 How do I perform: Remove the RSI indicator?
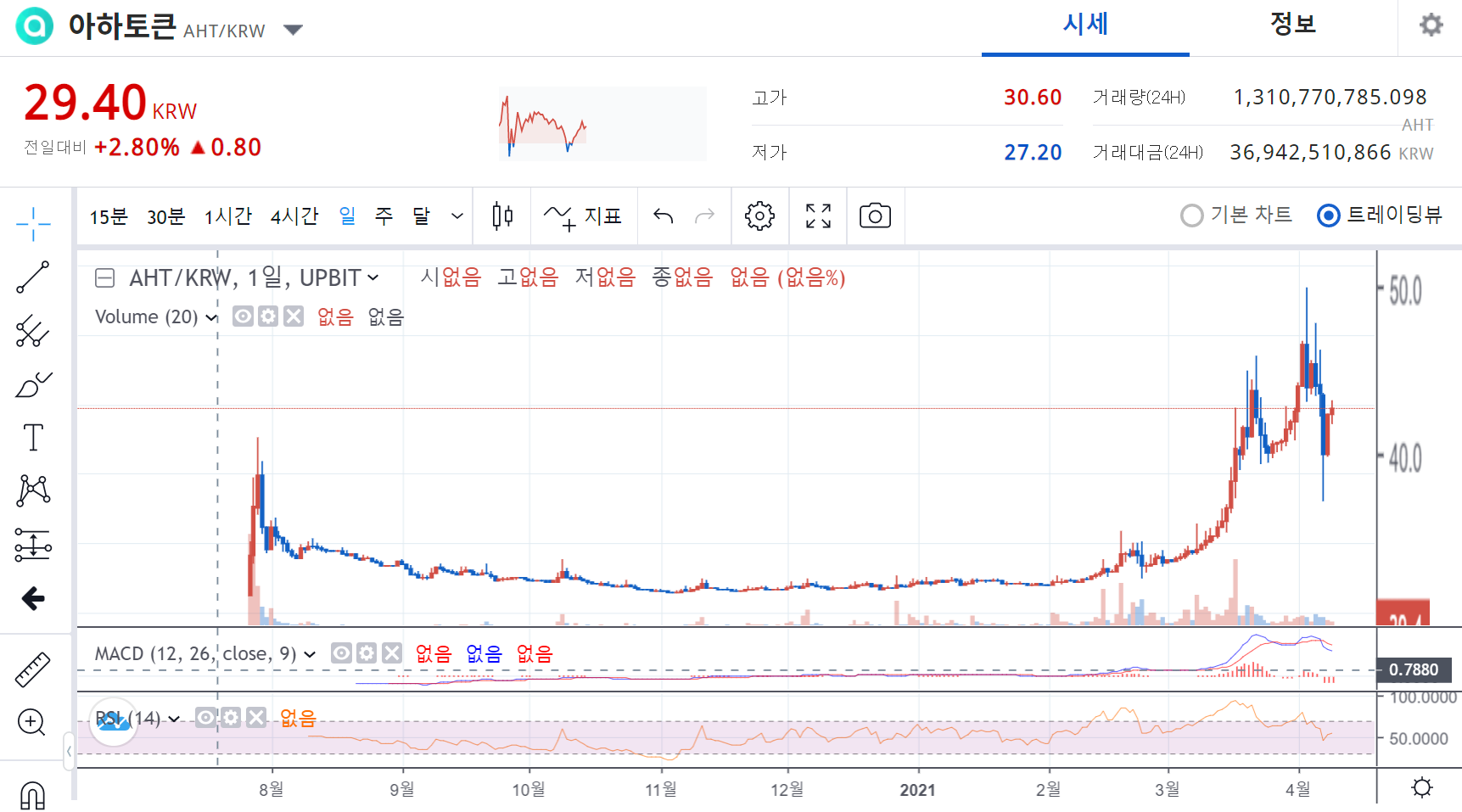[x=257, y=718]
